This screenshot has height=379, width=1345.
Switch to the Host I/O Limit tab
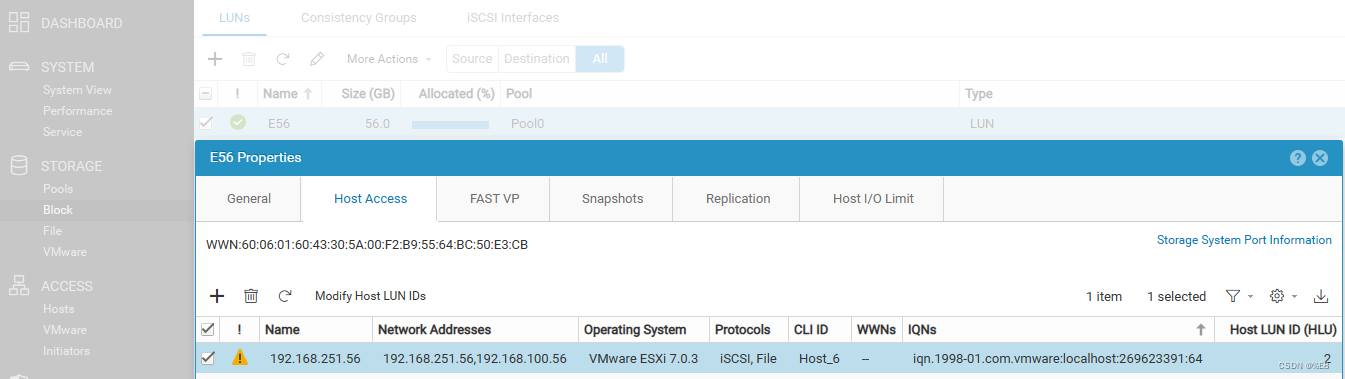tap(873, 199)
